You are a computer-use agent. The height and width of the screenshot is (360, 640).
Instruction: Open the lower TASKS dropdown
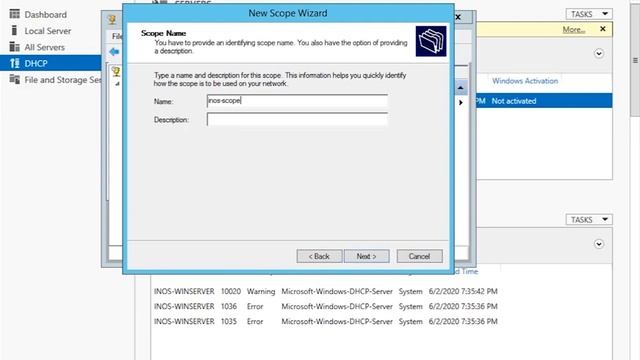click(589, 220)
